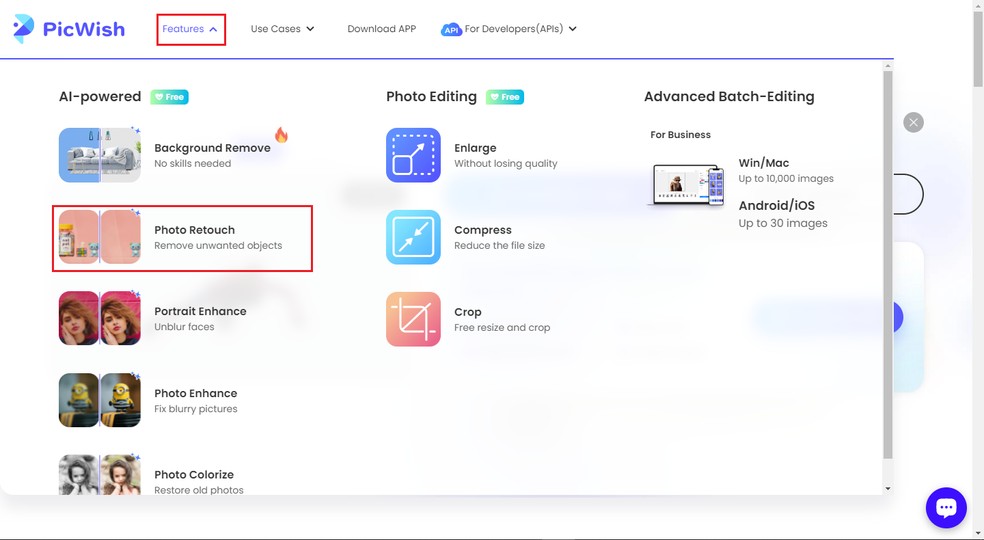The height and width of the screenshot is (540, 984).
Task: Click the 'Without losing quality' description
Action: tap(506, 164)
